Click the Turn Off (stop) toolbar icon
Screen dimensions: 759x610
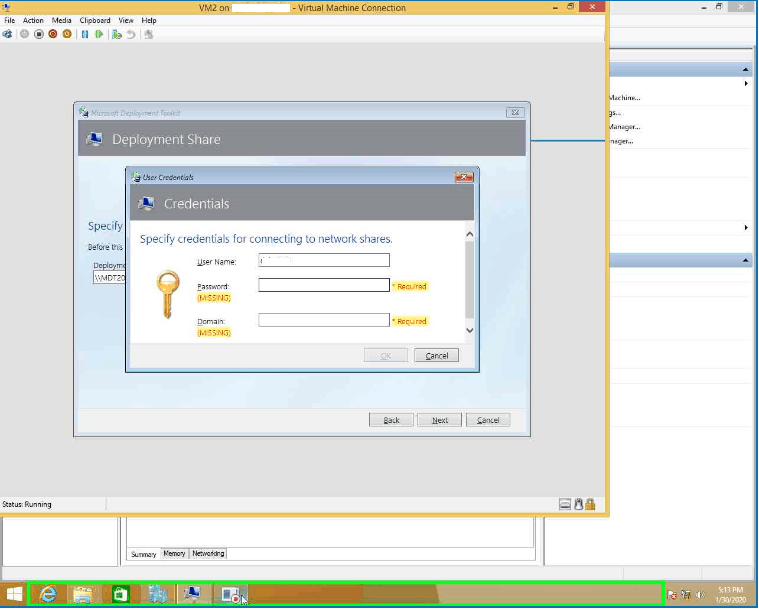point(39,34)
